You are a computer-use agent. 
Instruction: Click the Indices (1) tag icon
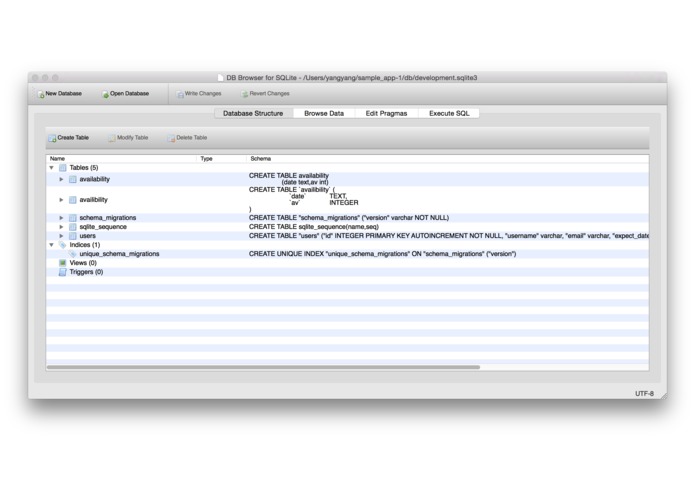(62, 245)
